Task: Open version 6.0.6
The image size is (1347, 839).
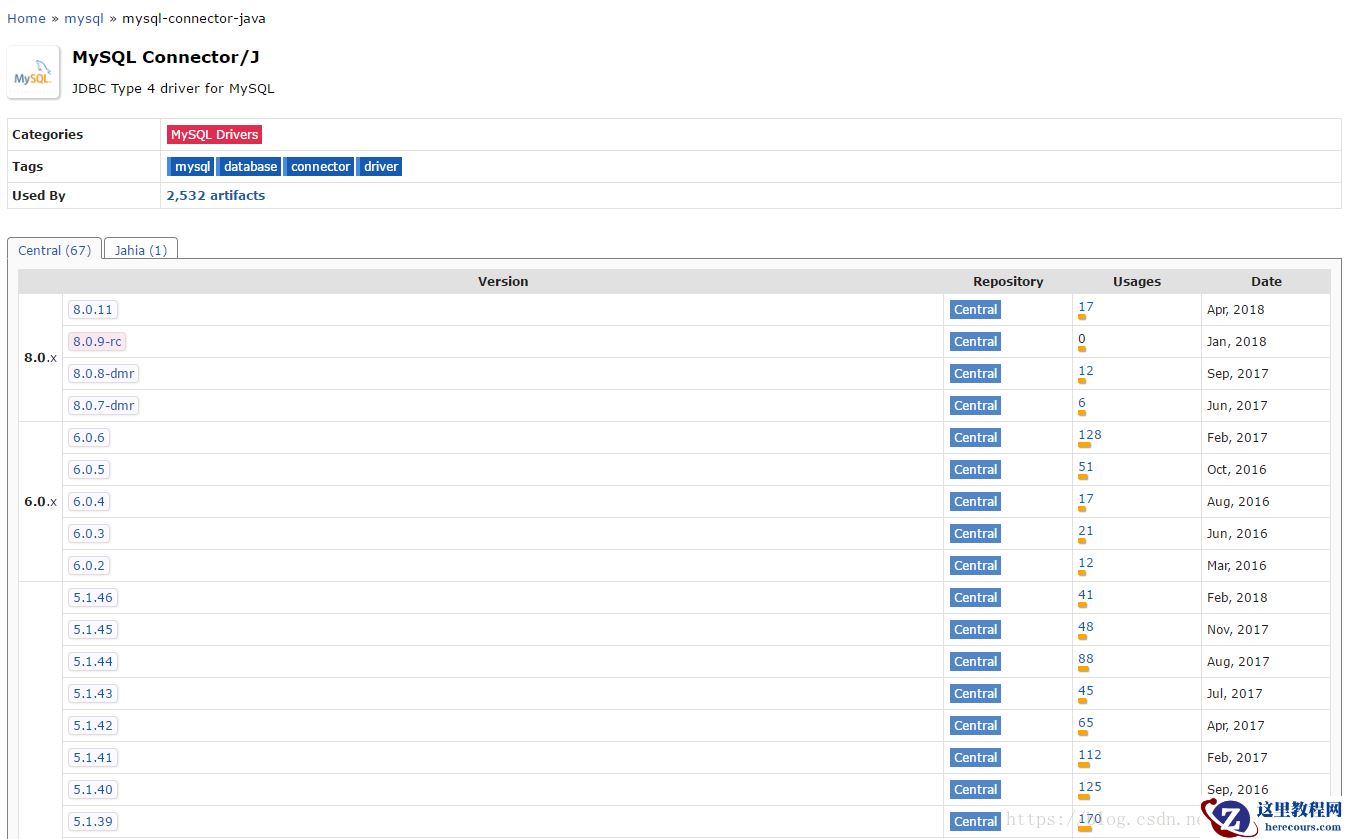Action: [x=89, y=437]
